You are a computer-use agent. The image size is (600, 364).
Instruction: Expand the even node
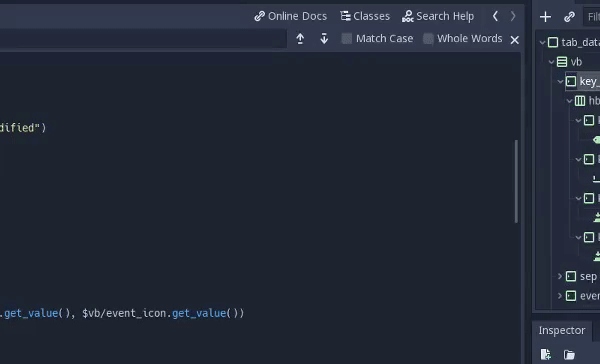[x=560, y=295]
